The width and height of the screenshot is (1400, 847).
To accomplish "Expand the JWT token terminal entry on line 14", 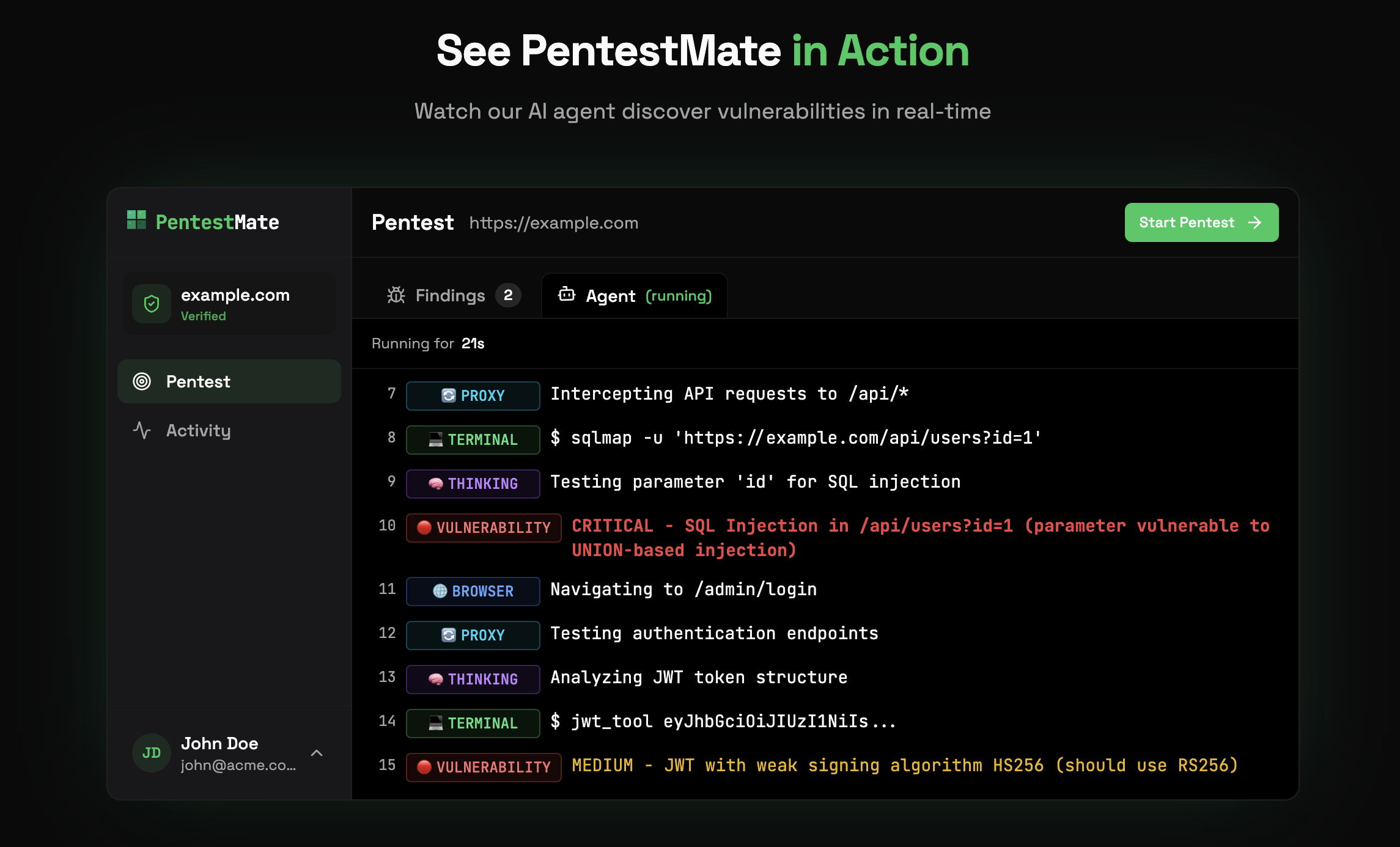I will [x=473, y=723].
